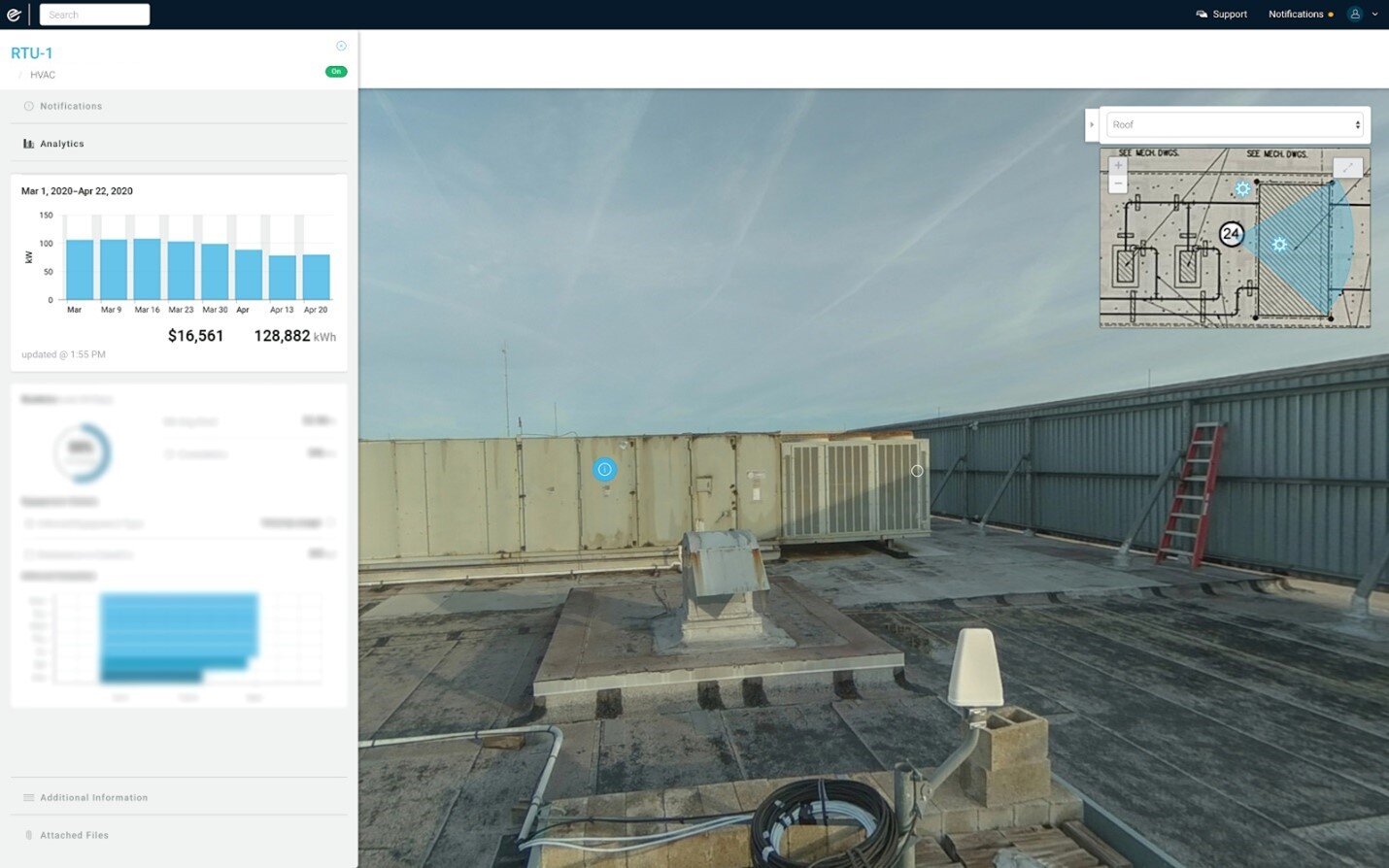This screenshot has width=1389, height=868.
Task: Click the 128,882 kWh value
Action: click(295, 336)
